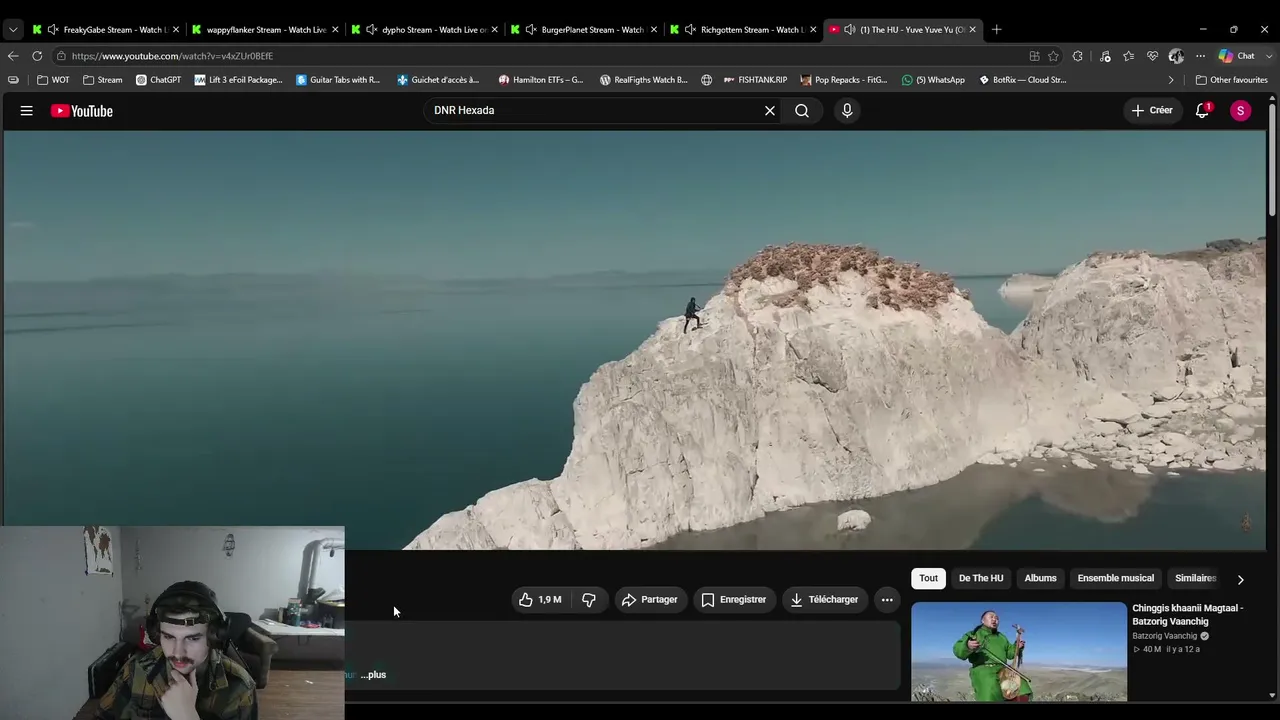This screenshot has height=720, width=1280.
Task: Select the Ensemble musical chip
Action: click(1116, 578)
